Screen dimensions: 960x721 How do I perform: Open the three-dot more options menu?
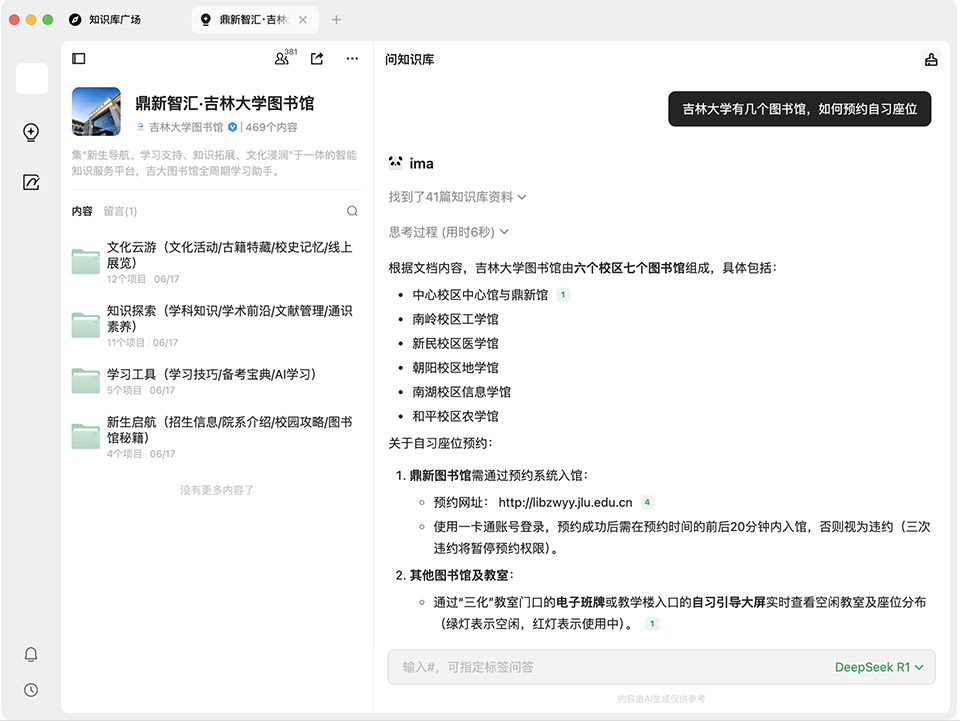tap(352, 59)
